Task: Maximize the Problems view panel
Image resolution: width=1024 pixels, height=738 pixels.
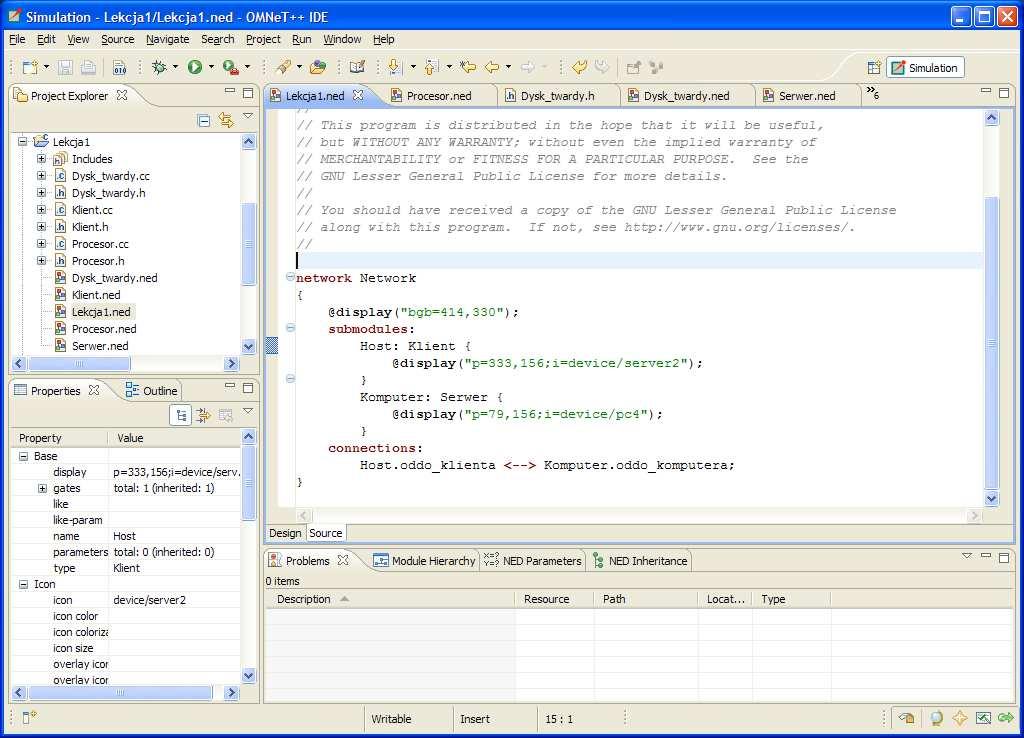Action: [1004, 556]
